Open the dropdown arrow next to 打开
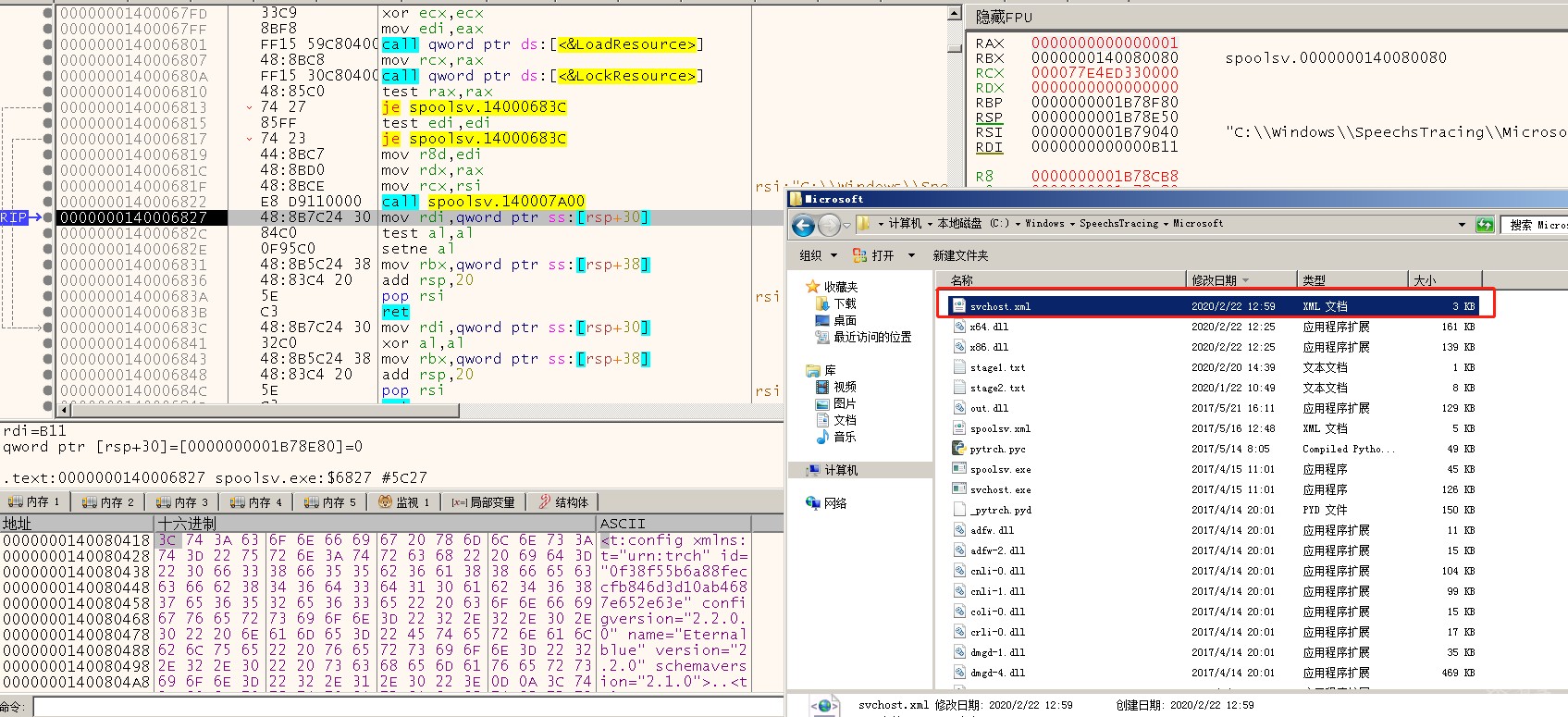The width and height of the screenshot is (1568, 717). [x=911, y=255]
